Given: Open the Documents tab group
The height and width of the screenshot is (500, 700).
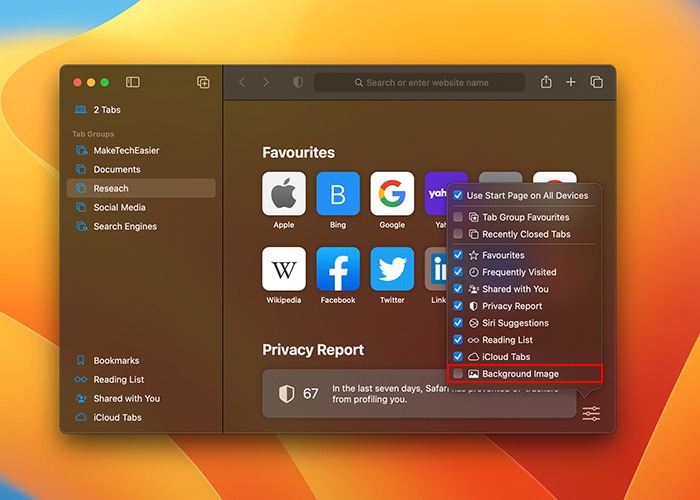Looking at the screenshot, I should pos(141,169).
